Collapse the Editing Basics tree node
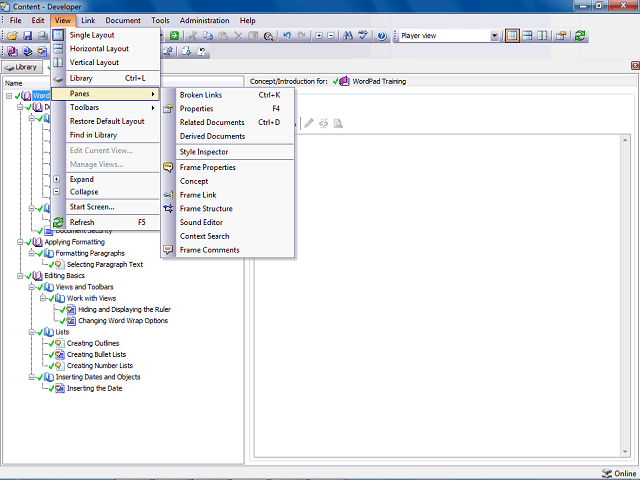This screenshot has width=640, height=480. click(x=20, y=276)
